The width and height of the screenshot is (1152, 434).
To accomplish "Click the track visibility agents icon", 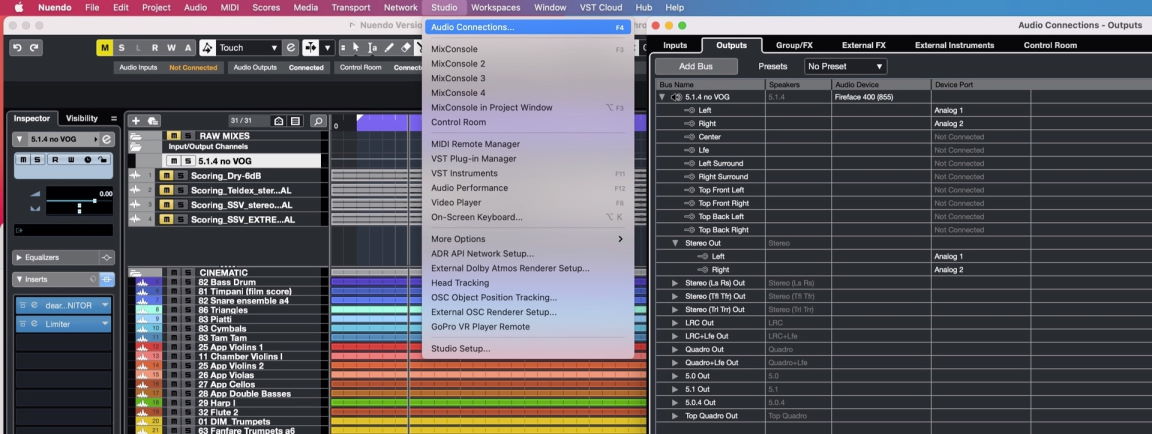I will (278, 121).
